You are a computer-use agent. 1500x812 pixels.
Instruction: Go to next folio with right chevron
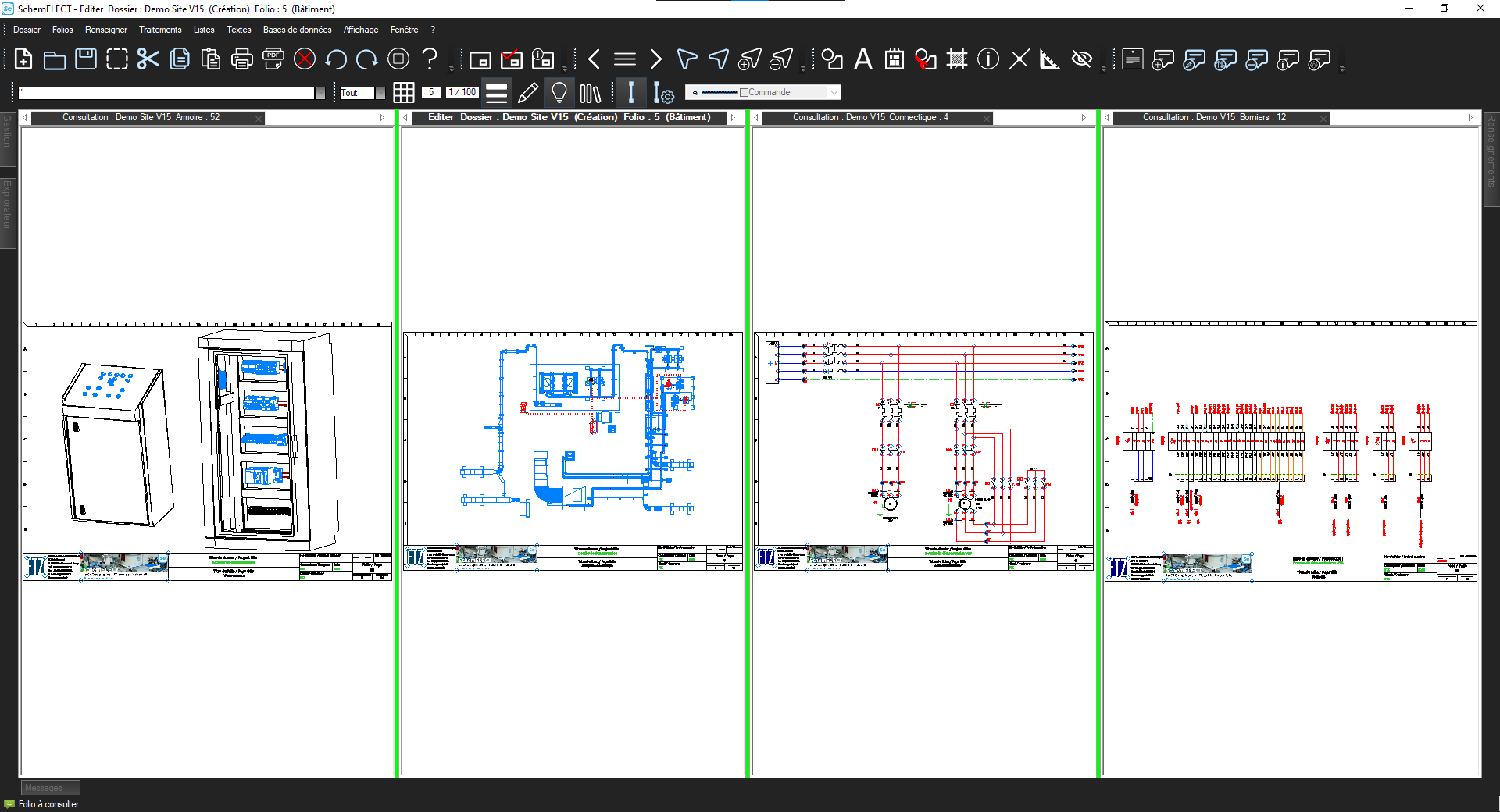tap(656, 59)
